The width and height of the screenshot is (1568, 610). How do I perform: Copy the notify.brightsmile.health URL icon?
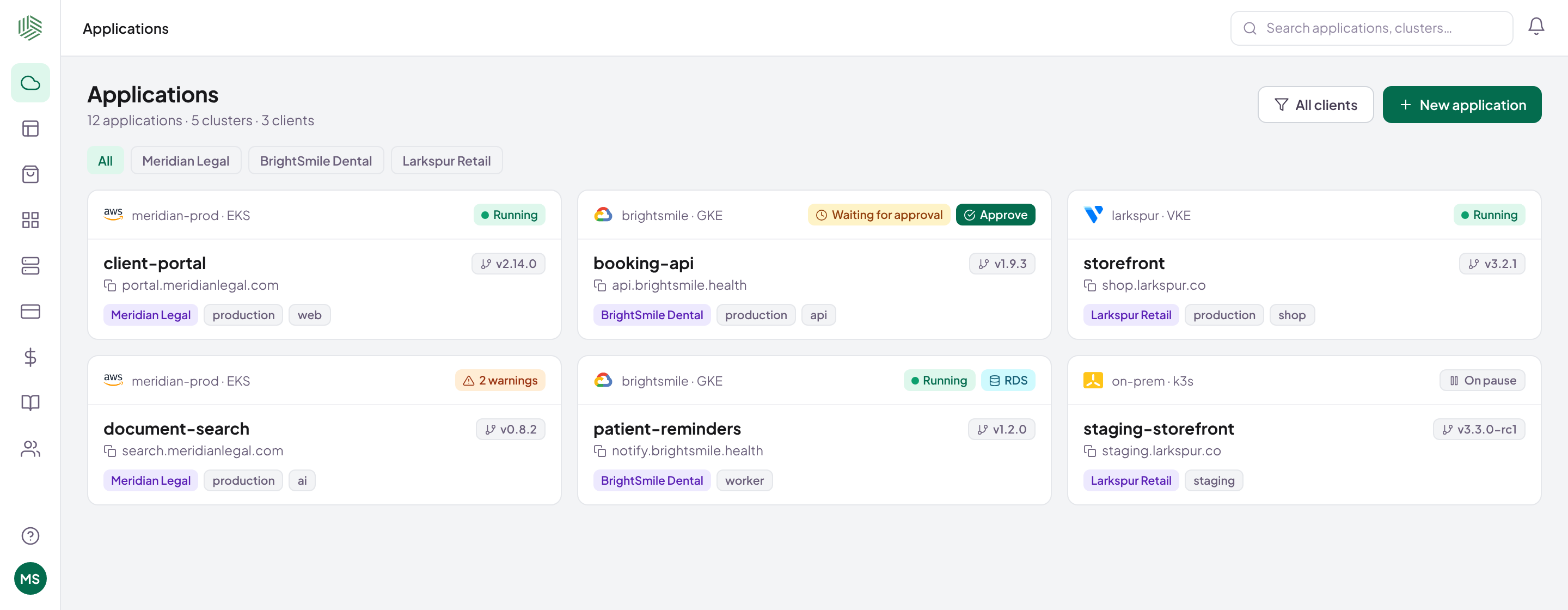[599, 451]
